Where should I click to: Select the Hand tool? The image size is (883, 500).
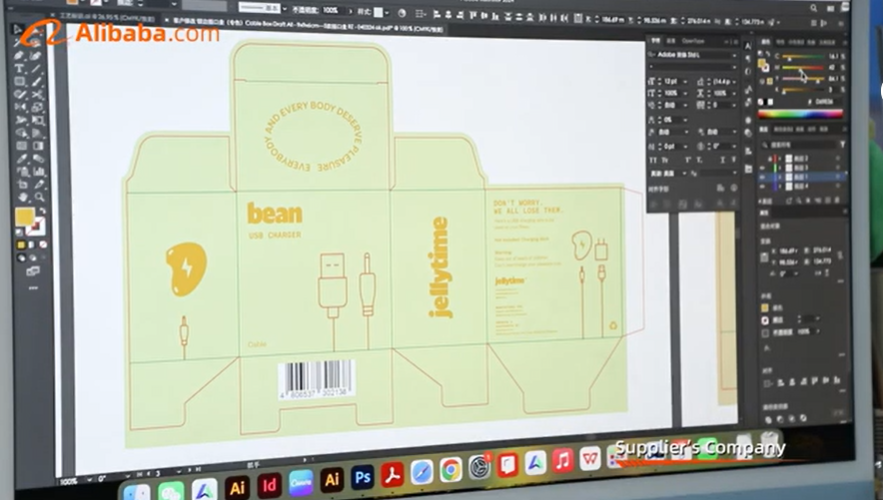[x=23, y=197]
